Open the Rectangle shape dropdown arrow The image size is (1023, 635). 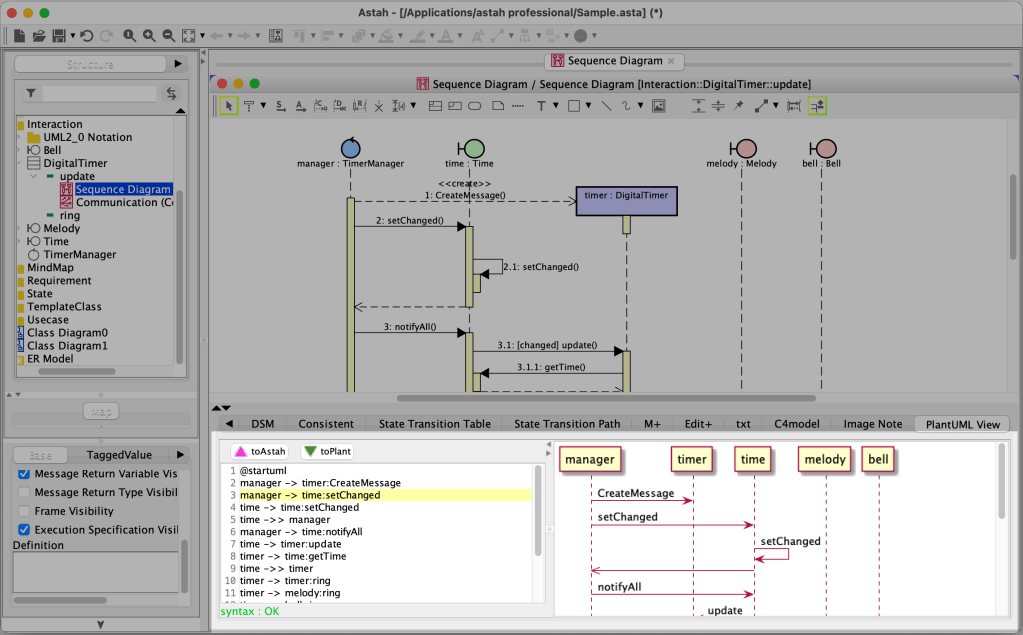tap(588, 105)
